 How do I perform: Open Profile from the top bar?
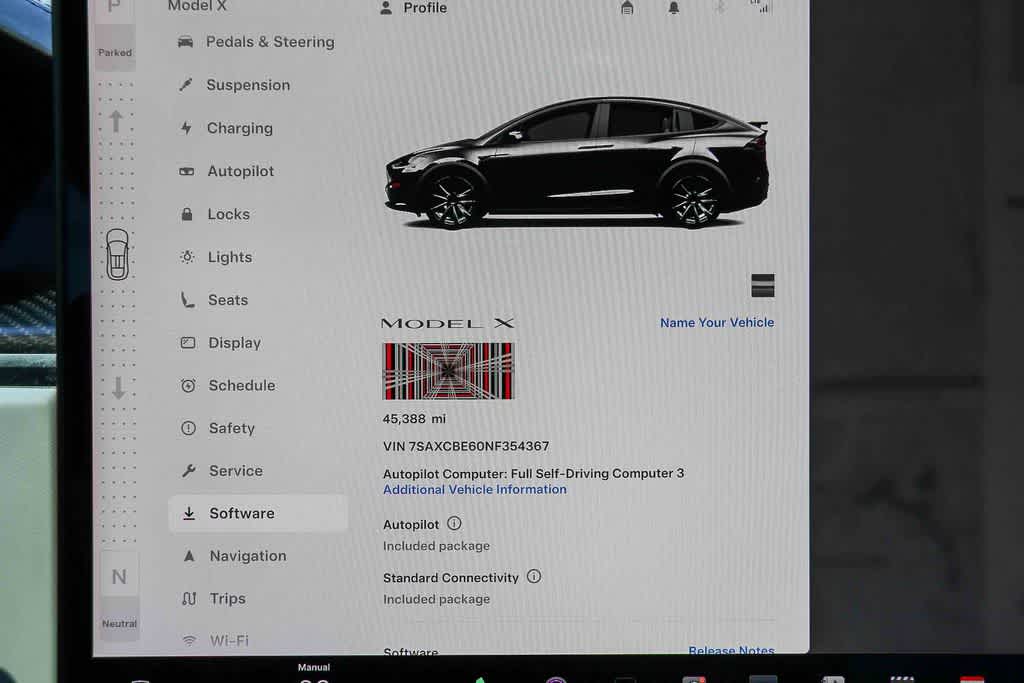coord(415,8)
